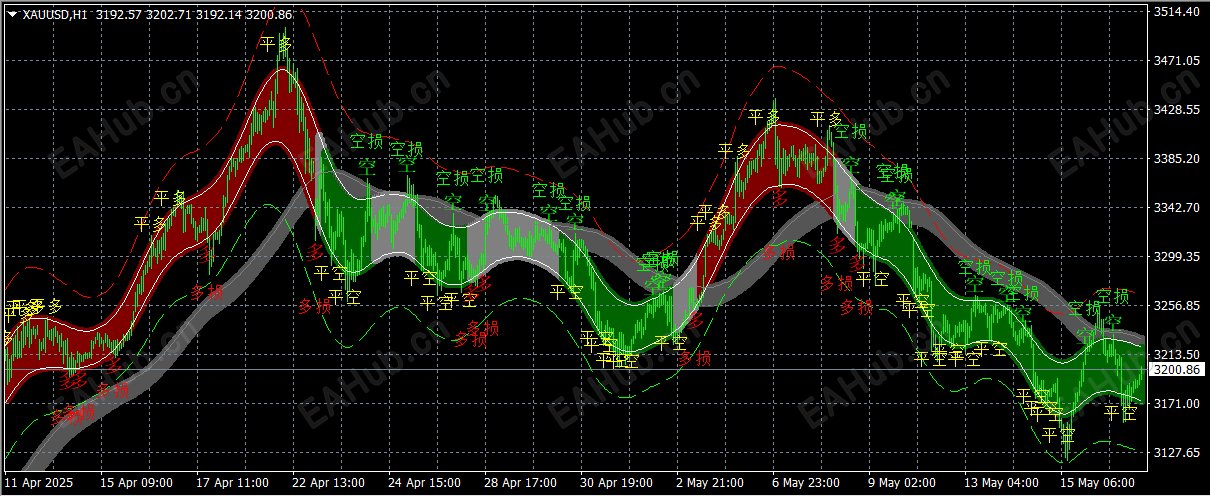Click price axis label 3385.20

[1177, 159]
